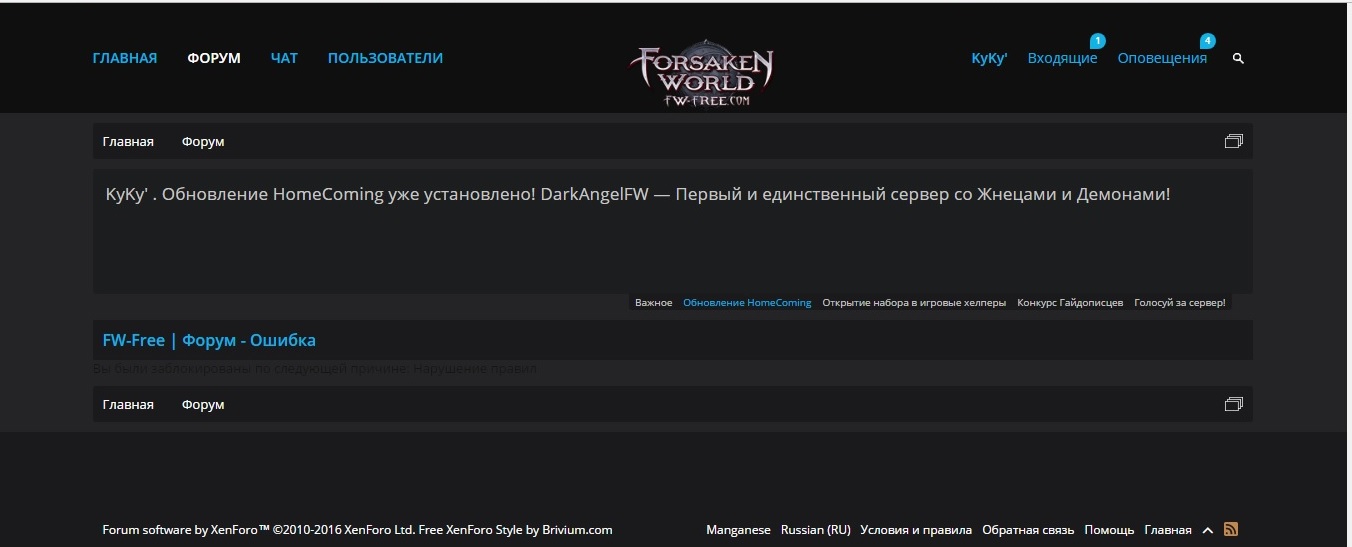Click the search magnifier icon

[x=1238, y=59]
